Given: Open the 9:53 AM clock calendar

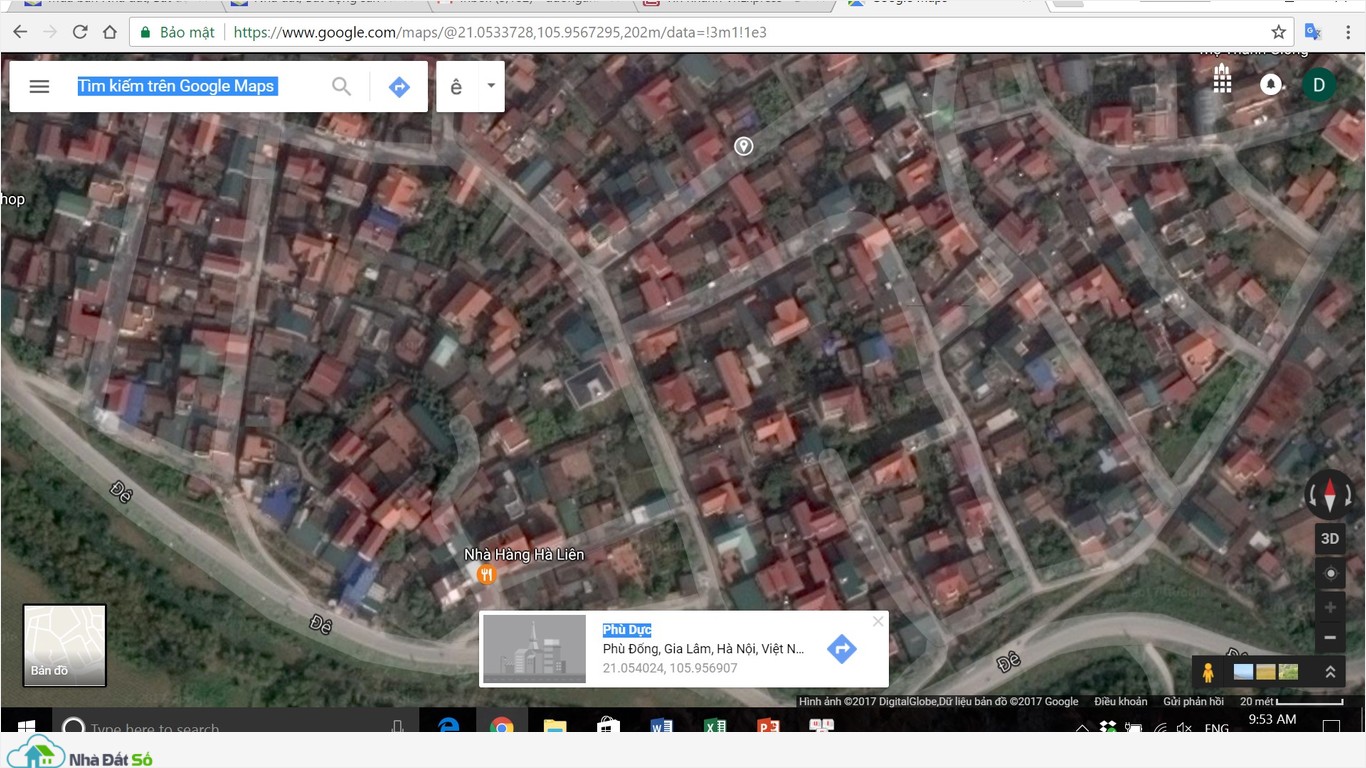Looking at the screenshot, I should [x=1272, y=720].
